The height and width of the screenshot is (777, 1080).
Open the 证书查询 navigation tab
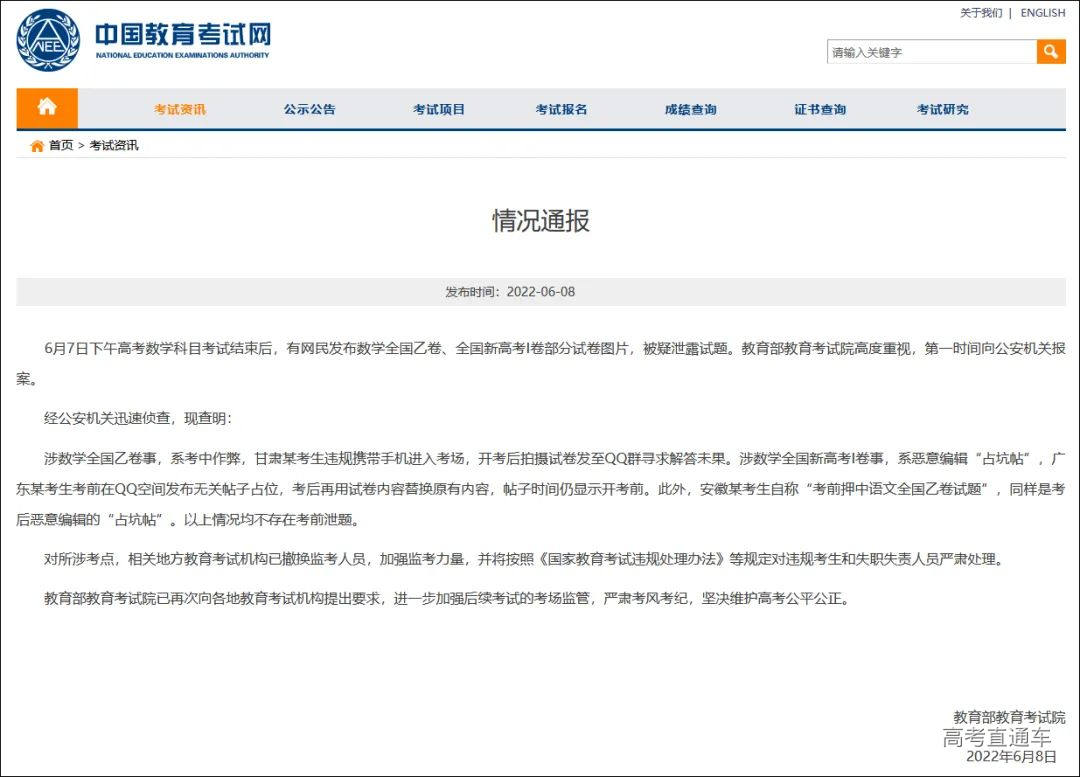point(820,110)
